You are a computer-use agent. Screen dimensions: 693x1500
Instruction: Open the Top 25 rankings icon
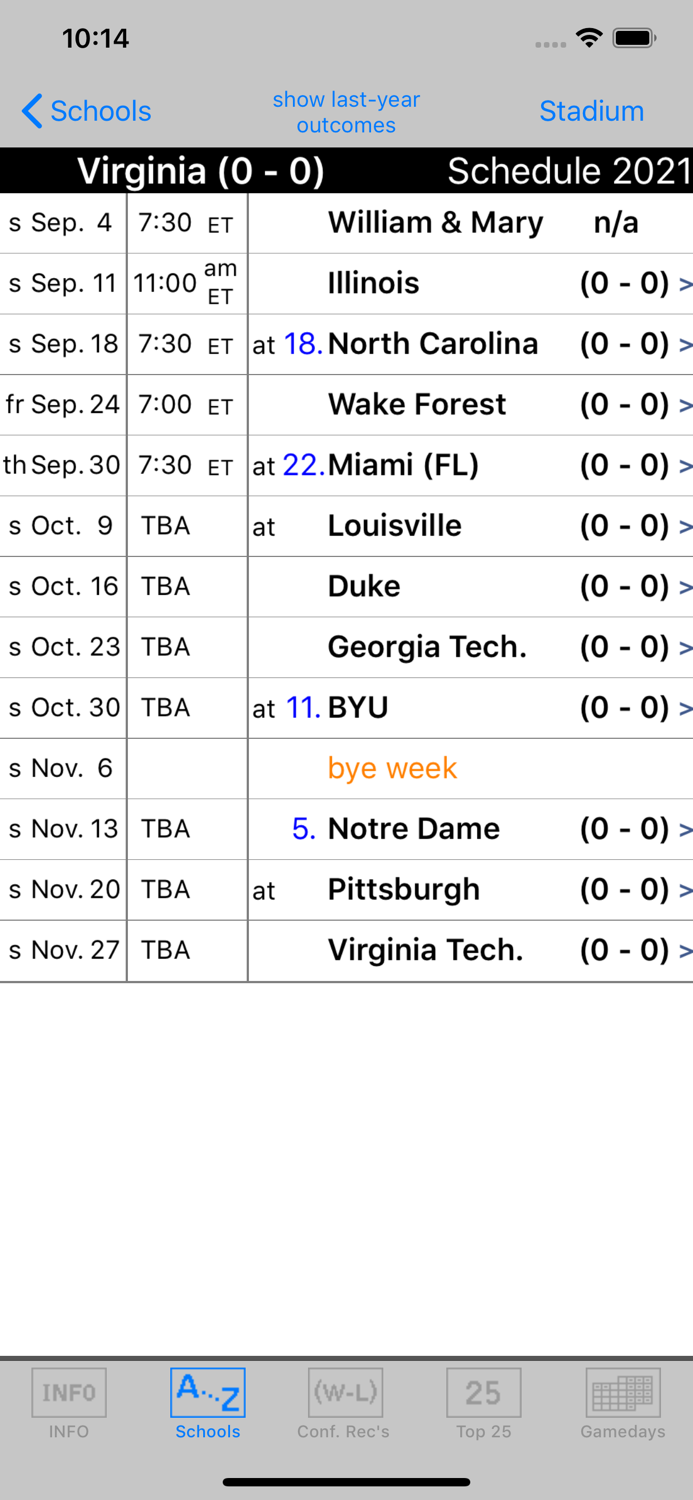click(x=483, y=1392)
